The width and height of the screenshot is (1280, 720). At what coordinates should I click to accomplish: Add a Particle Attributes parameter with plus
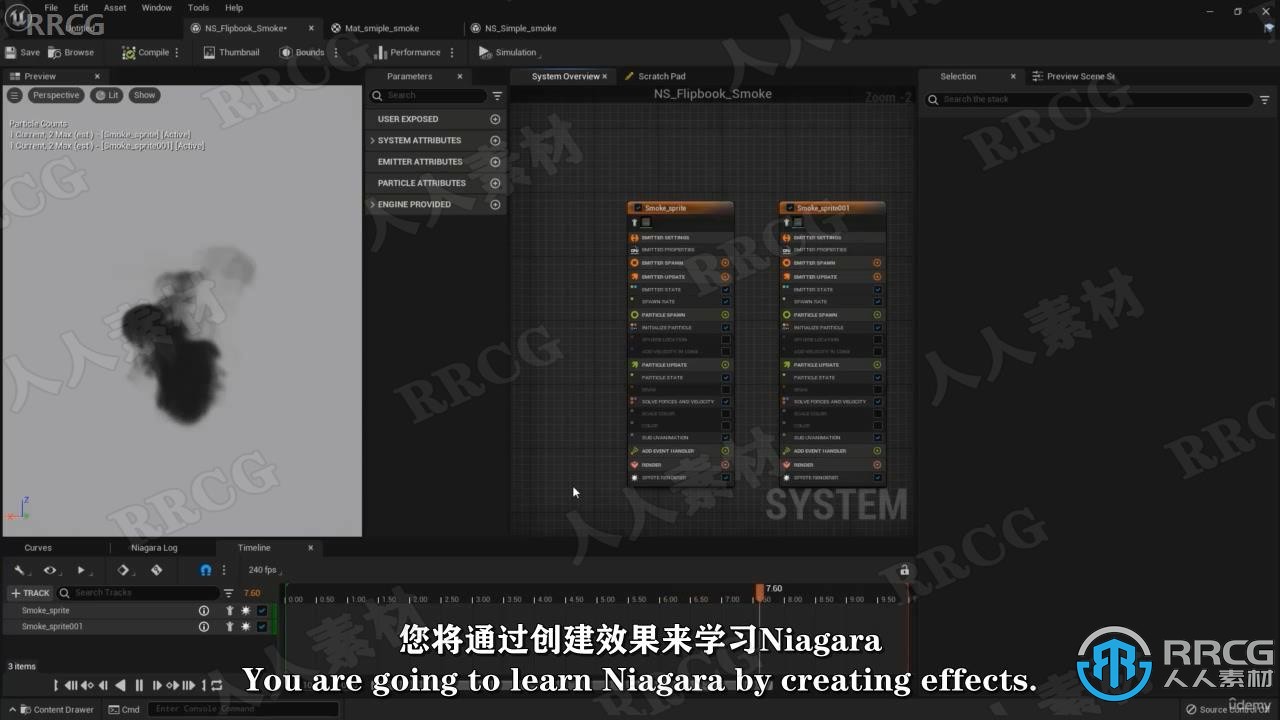click(x=495, y=183)
